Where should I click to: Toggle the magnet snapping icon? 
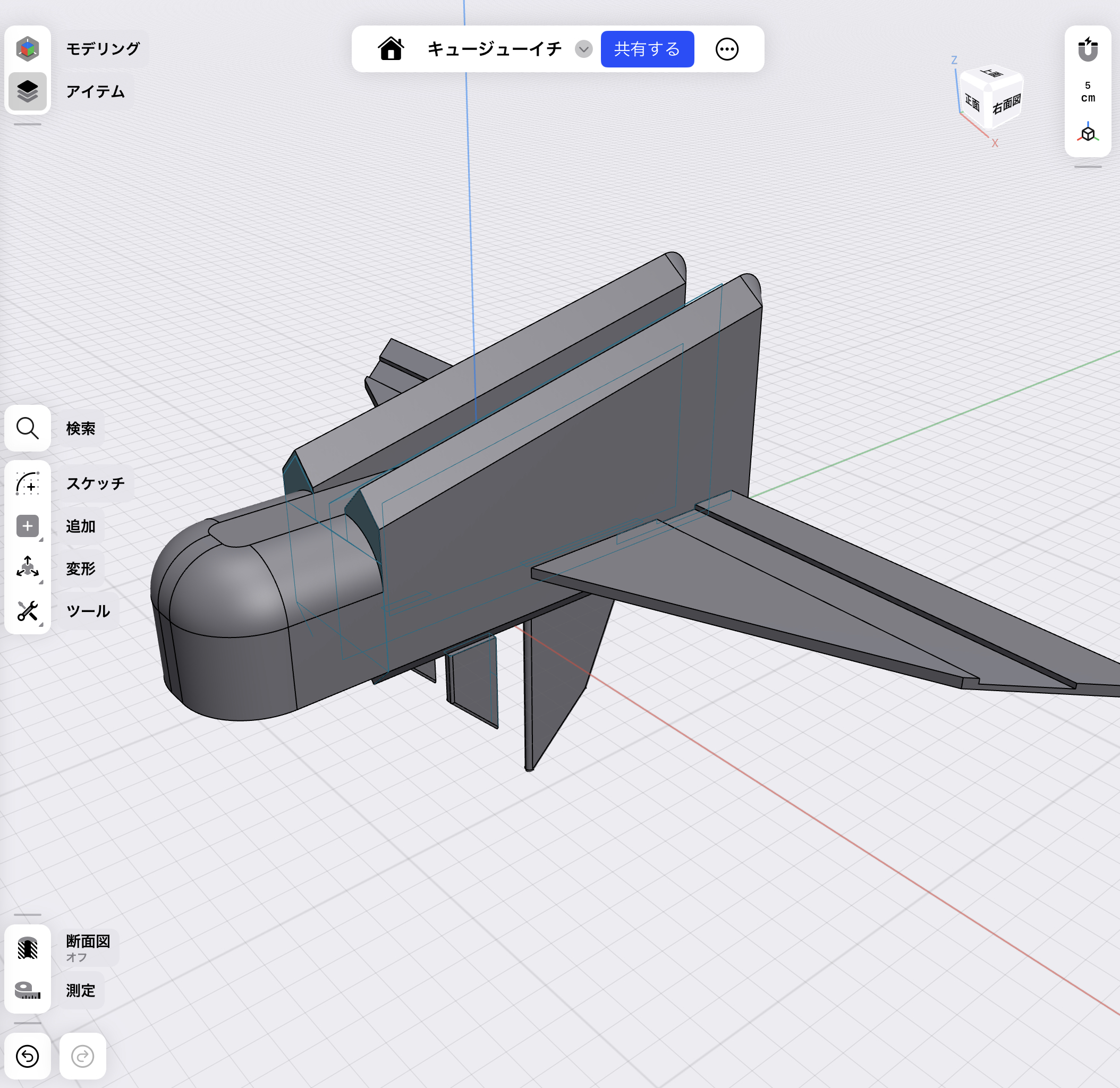(x=1088, y=49)
